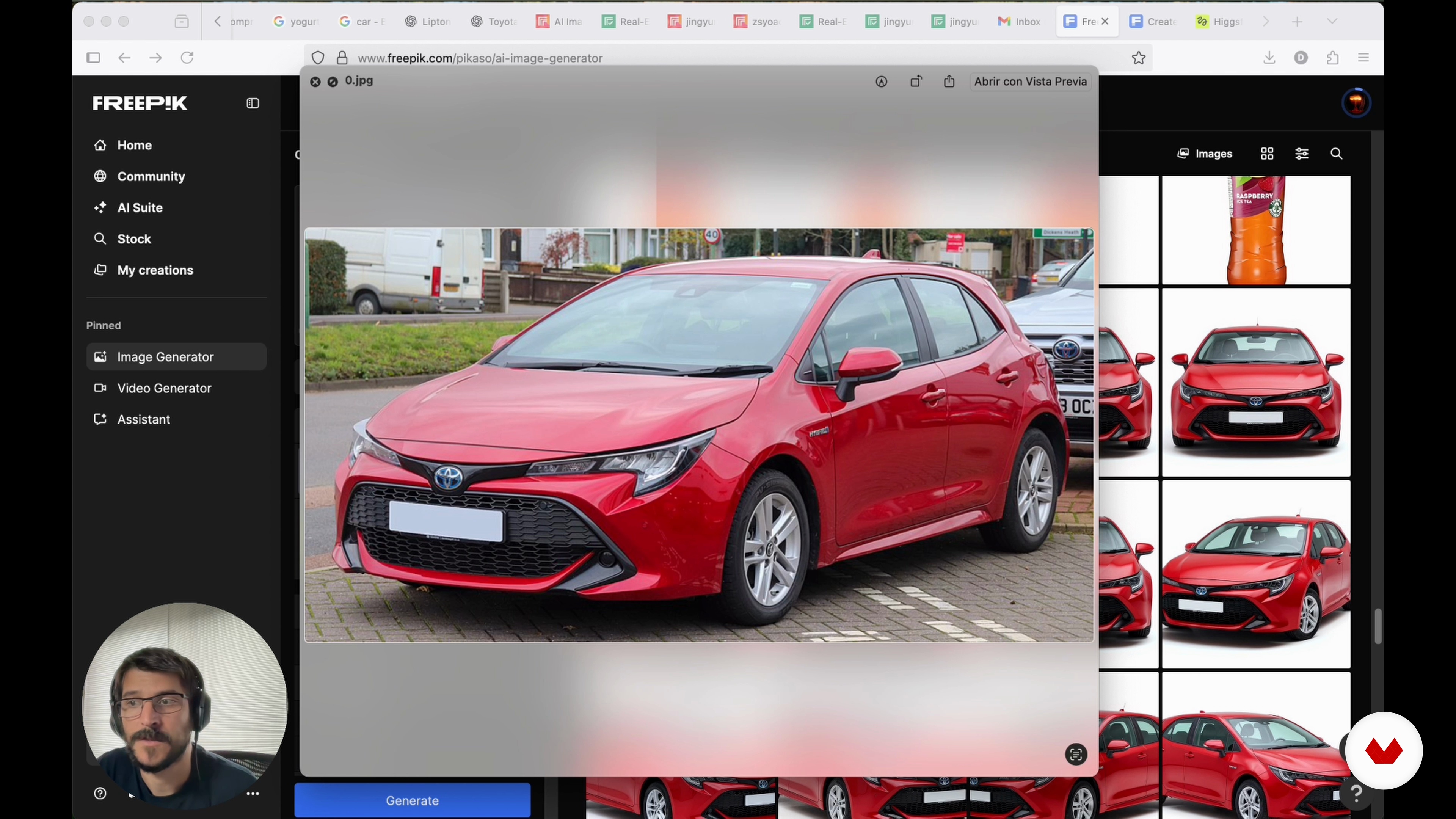Expand the list all tabs chevron
Image resolution: width=1456 pixels, height=819 pixels.
[1332, 22]
